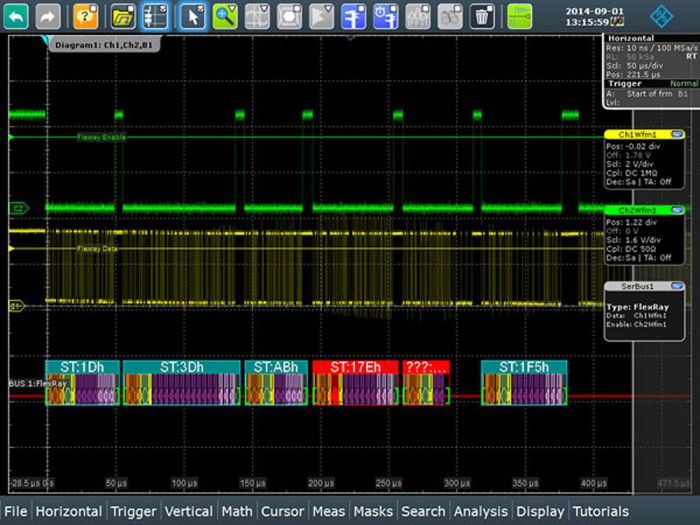Open the Tutorials menu
Viewport: 700px width, 525px height.
pyautogui.click(x=600, y=511)
